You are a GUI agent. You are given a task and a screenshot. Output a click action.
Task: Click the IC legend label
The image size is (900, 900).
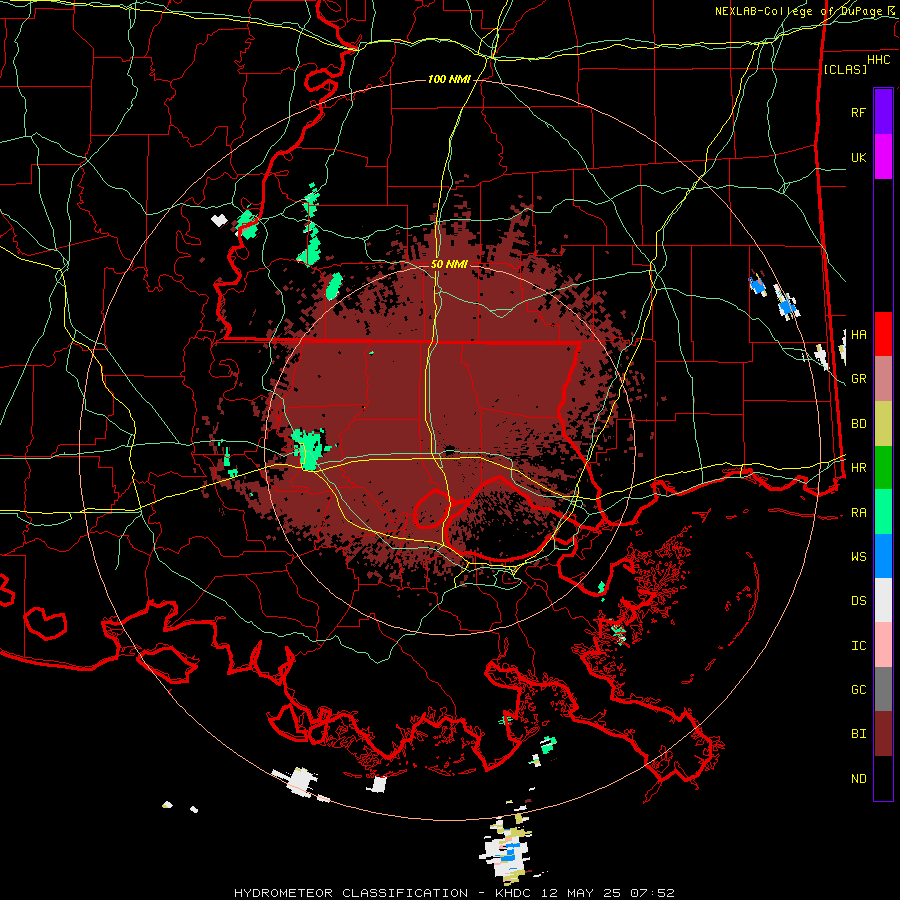(858, 646)
